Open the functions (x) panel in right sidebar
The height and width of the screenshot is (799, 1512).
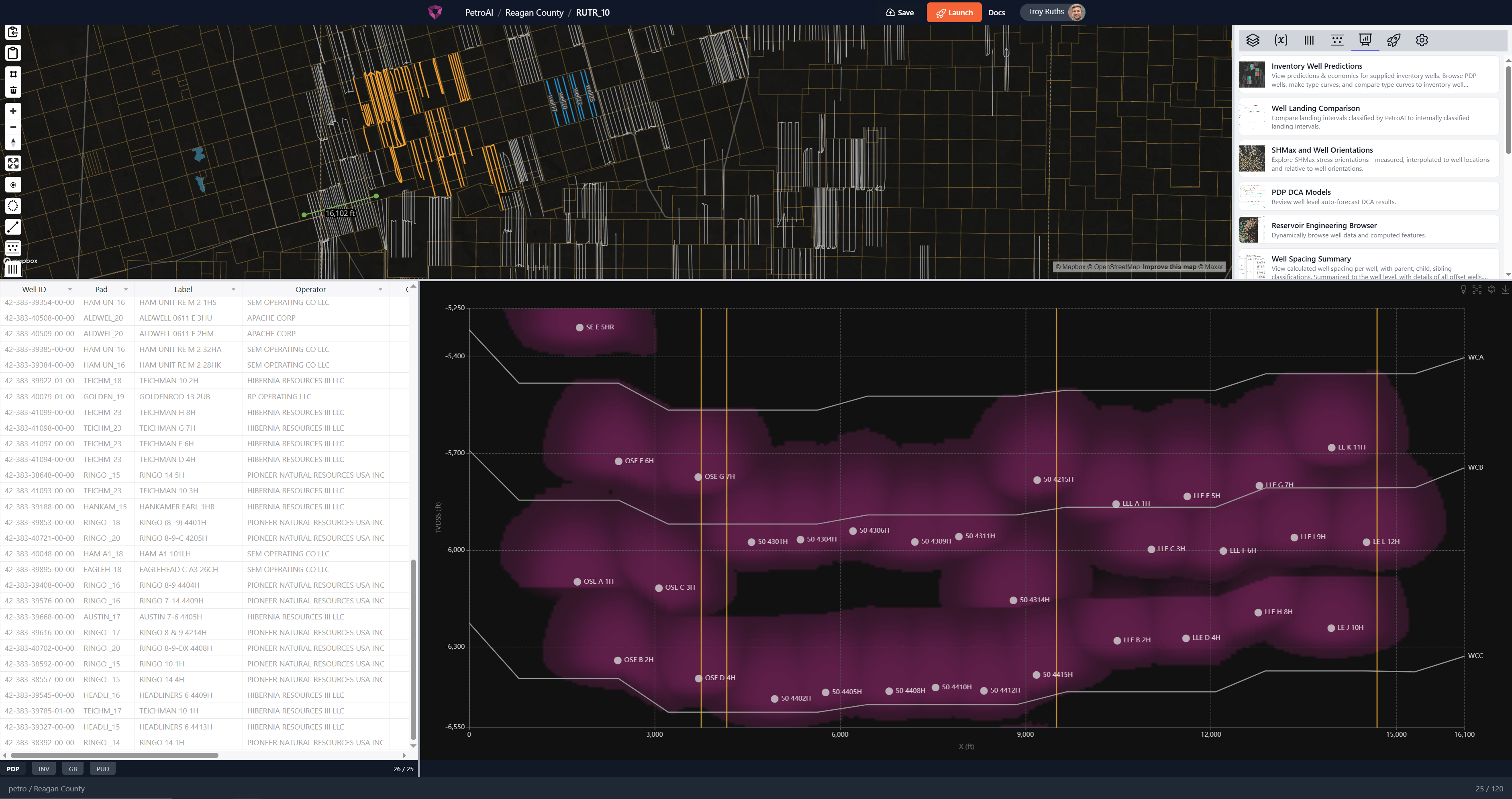pyautogui.click(x=1281, y=40)
